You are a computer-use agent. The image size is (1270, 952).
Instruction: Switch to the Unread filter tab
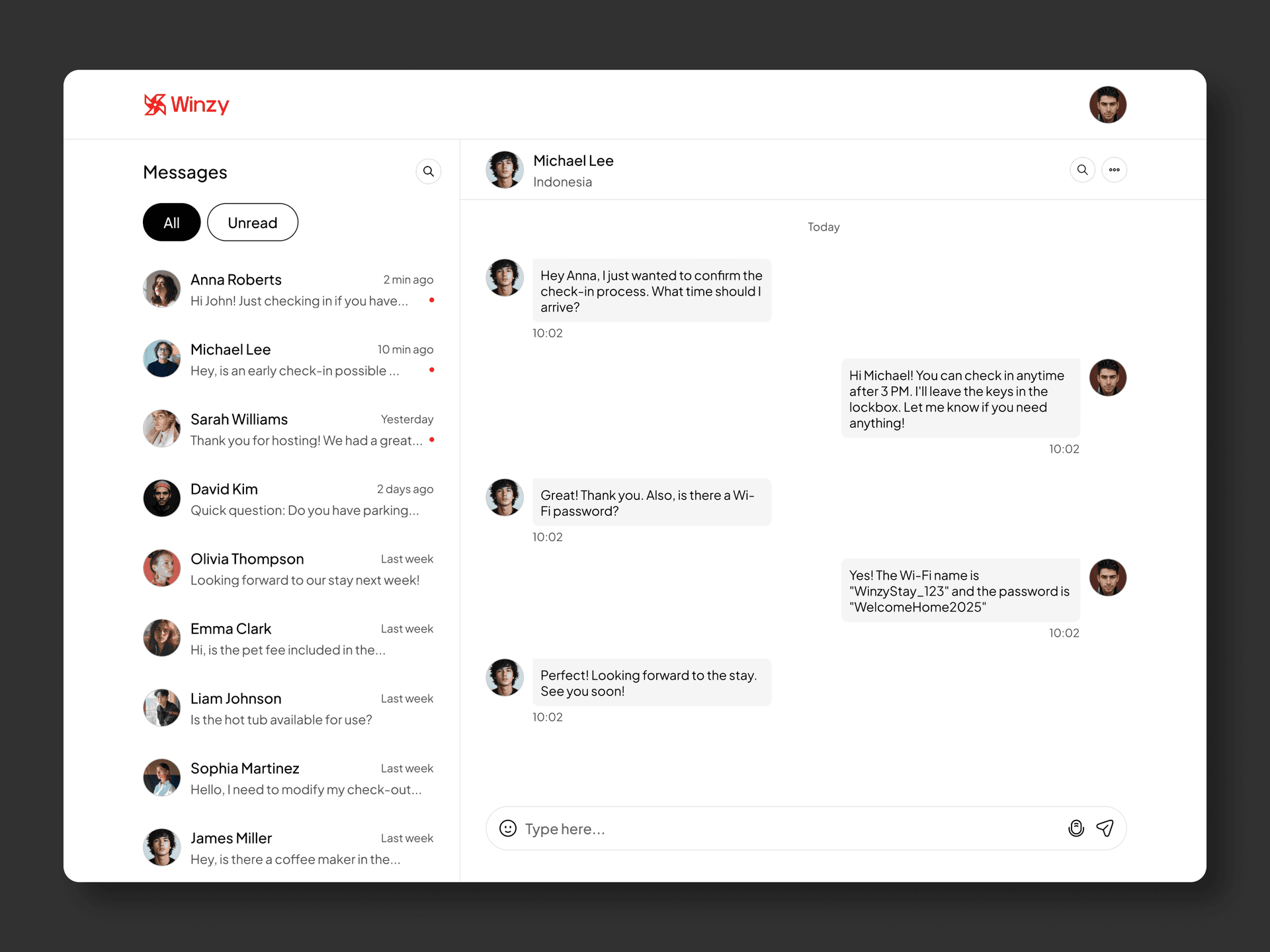(x=252, y=222)
